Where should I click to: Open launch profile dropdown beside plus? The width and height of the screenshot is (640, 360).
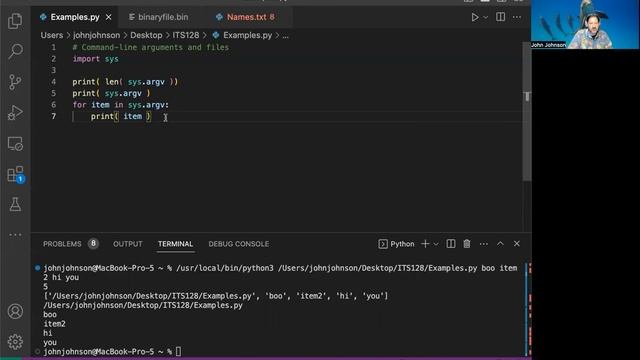(x=436, y=244)
